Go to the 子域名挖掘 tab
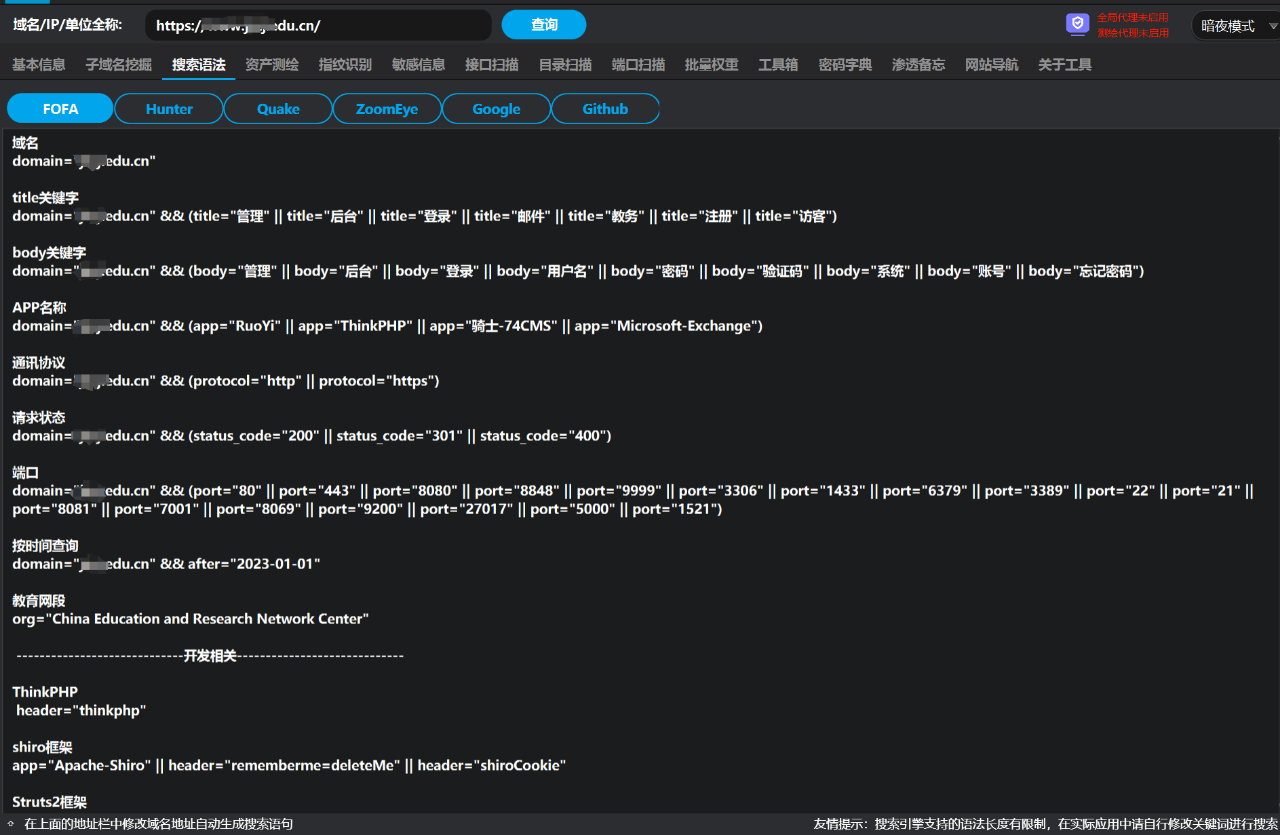The image size is (1280, 835). [x=119, y=65]
